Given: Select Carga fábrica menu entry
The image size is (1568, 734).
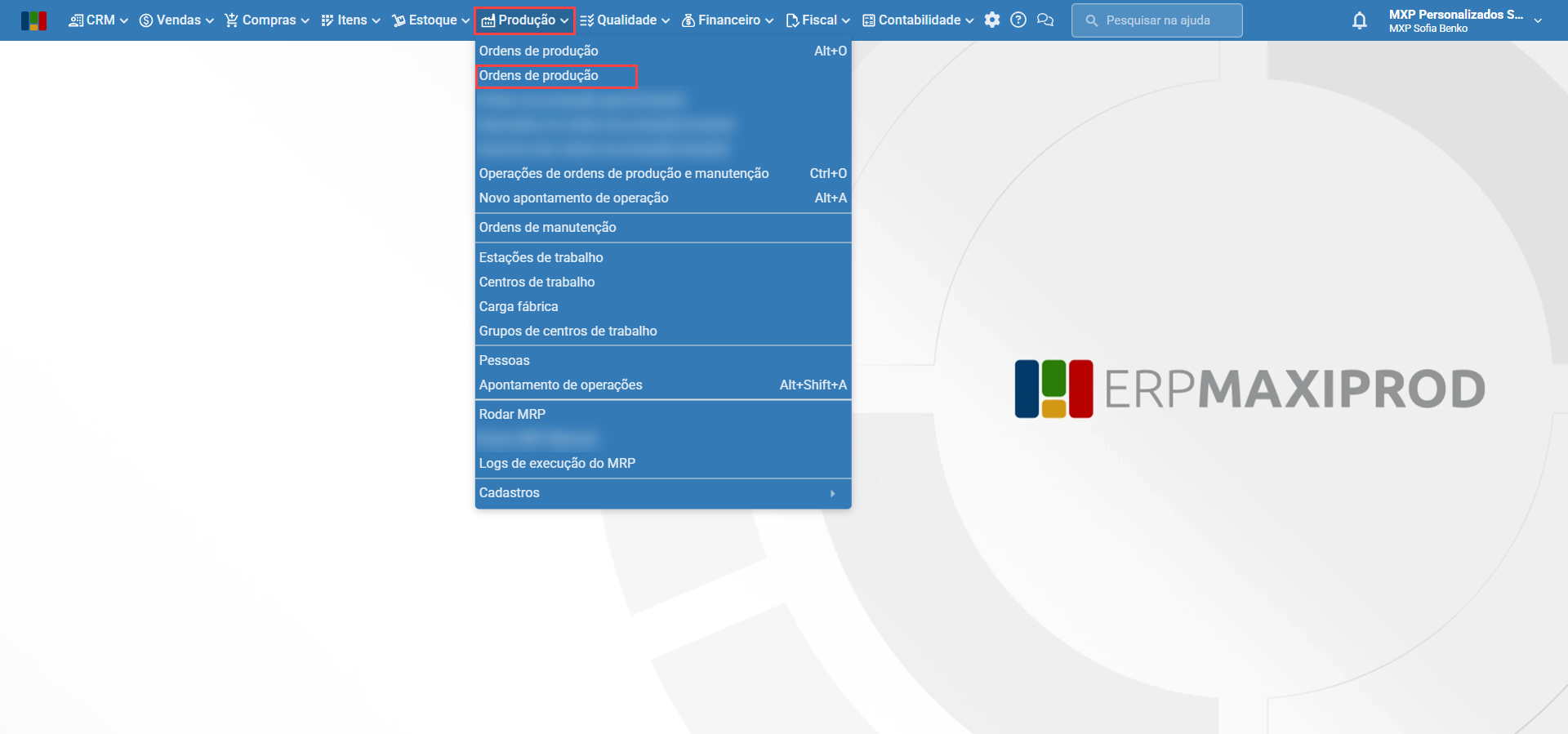Looking at the screenshot, I should pos(663,307).
